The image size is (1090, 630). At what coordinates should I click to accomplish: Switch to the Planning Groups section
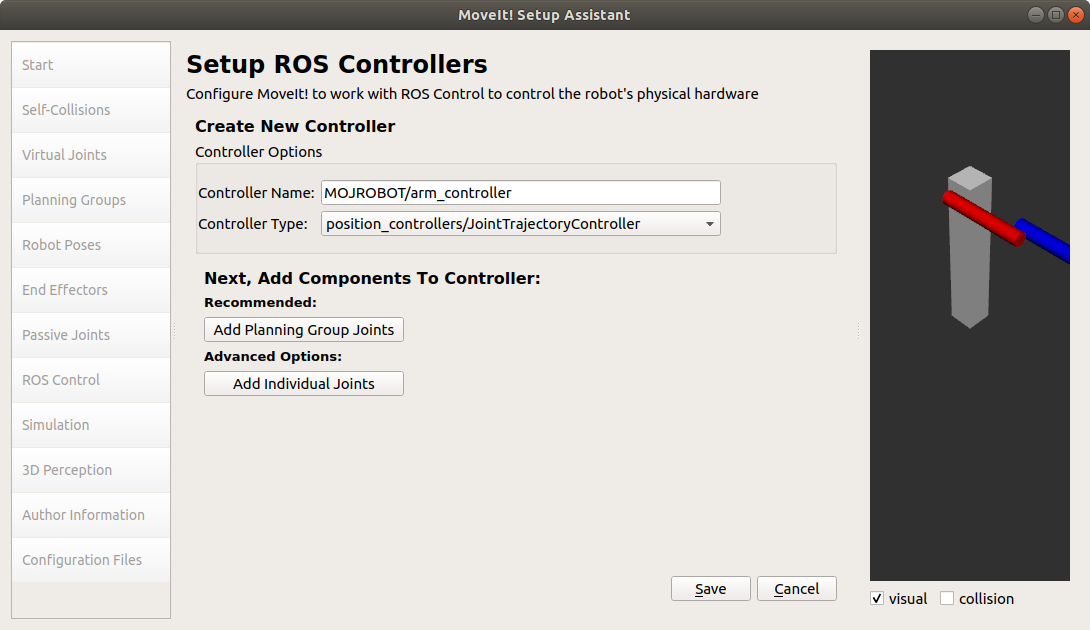(91, 200)
